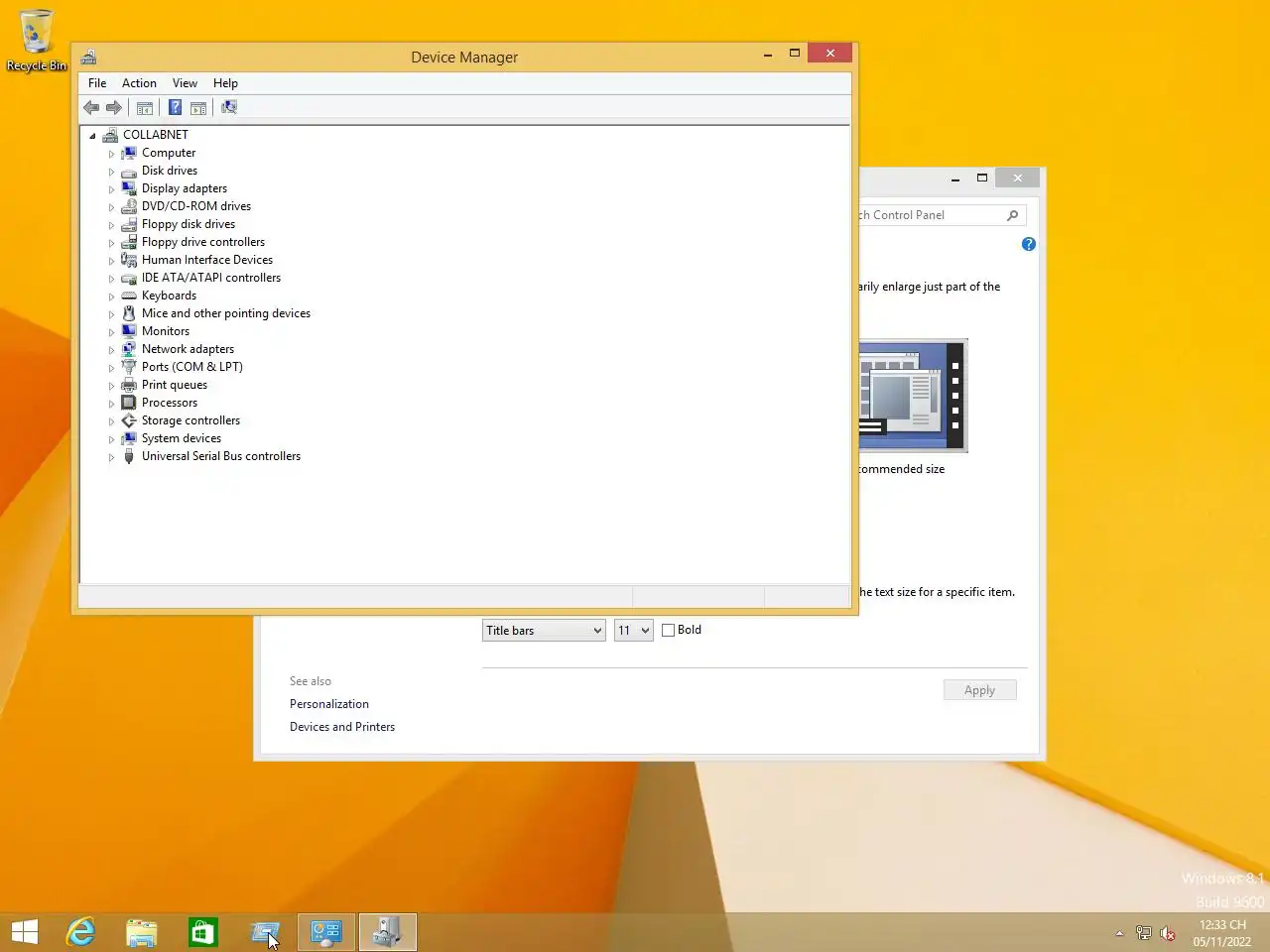This screenshot has height=952, width=1270.
Task: Show hidden tray icons arrow
Action: [1119, 933]
